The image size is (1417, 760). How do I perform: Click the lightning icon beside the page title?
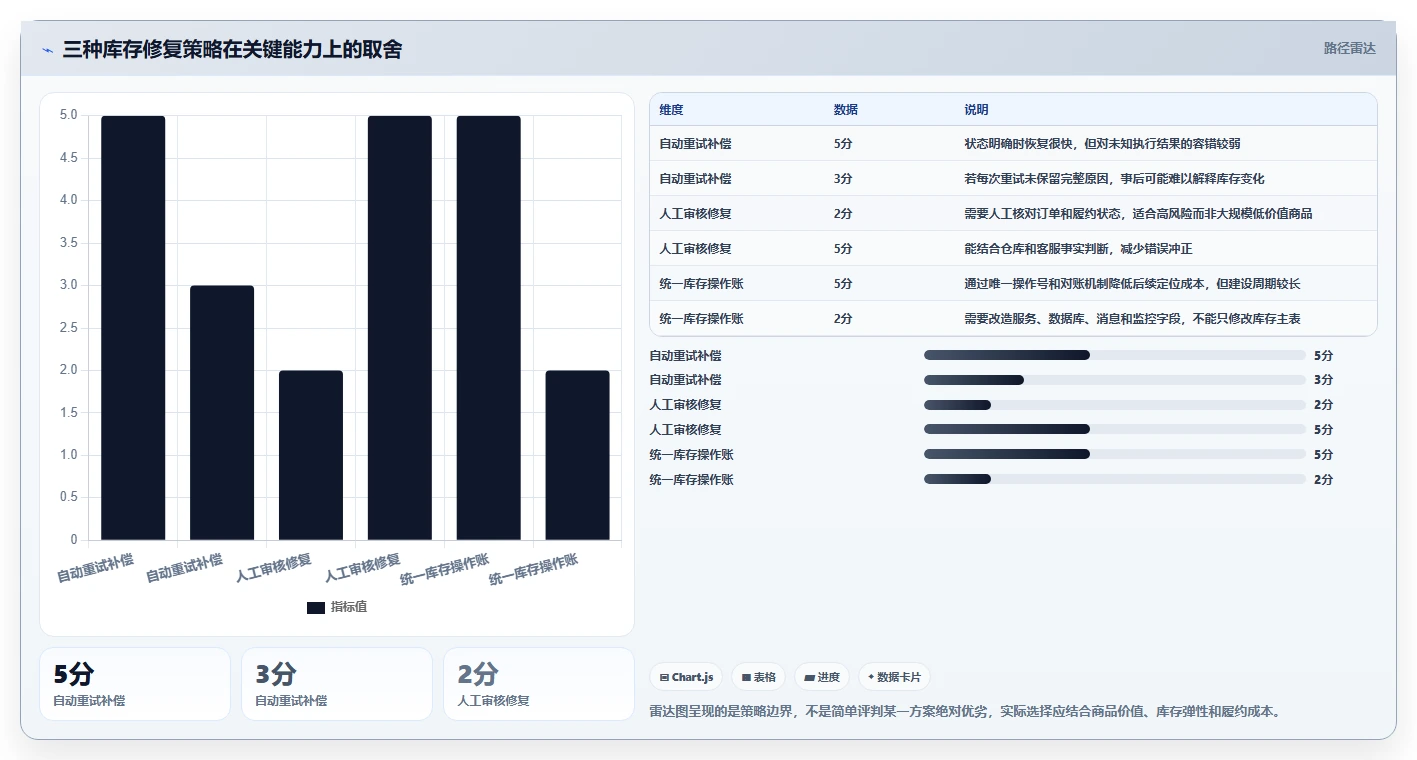click(x=48, y=50)
